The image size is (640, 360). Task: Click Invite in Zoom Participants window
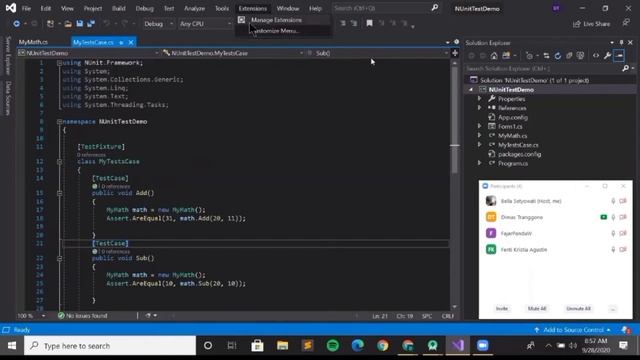[x=502, y=309]
